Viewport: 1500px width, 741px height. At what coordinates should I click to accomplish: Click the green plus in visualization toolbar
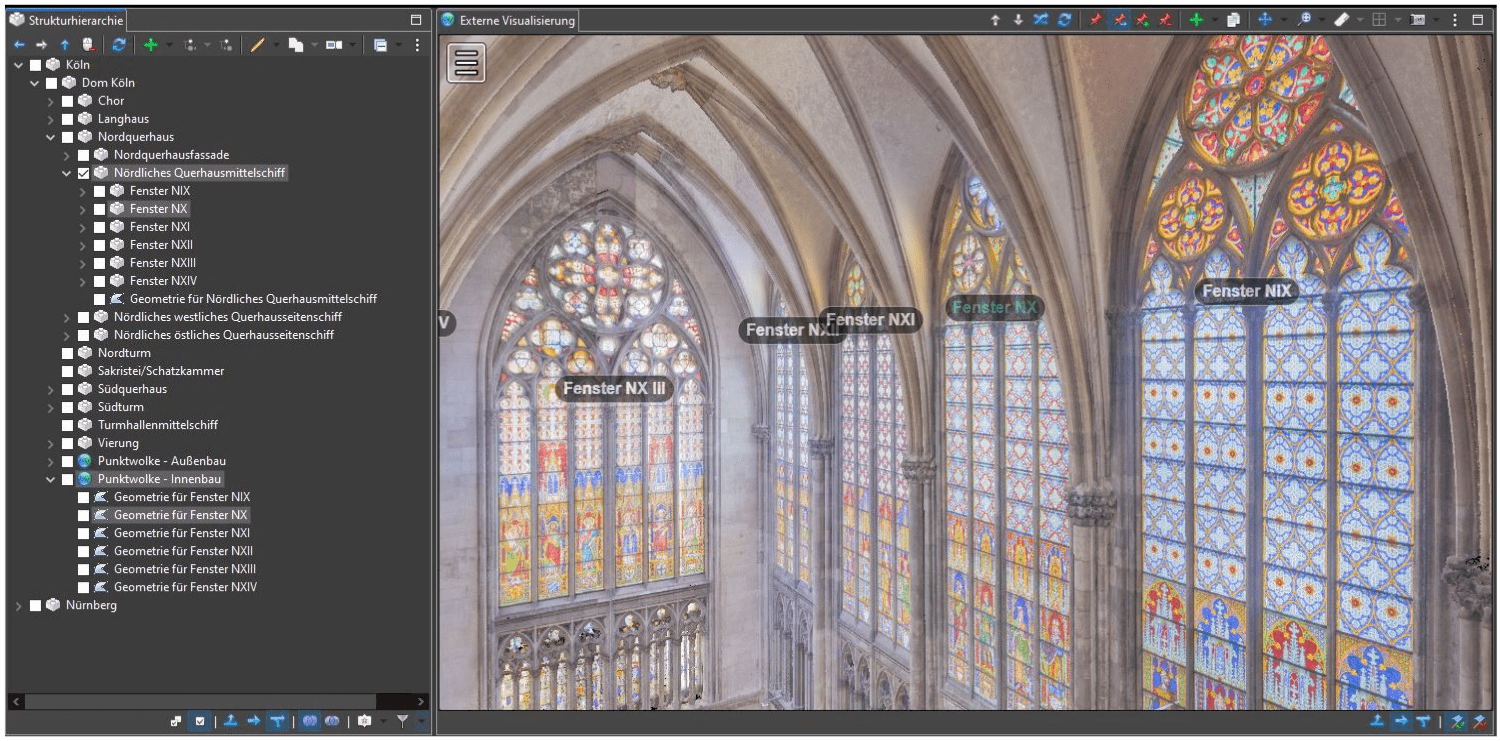tap(1196, 20)
